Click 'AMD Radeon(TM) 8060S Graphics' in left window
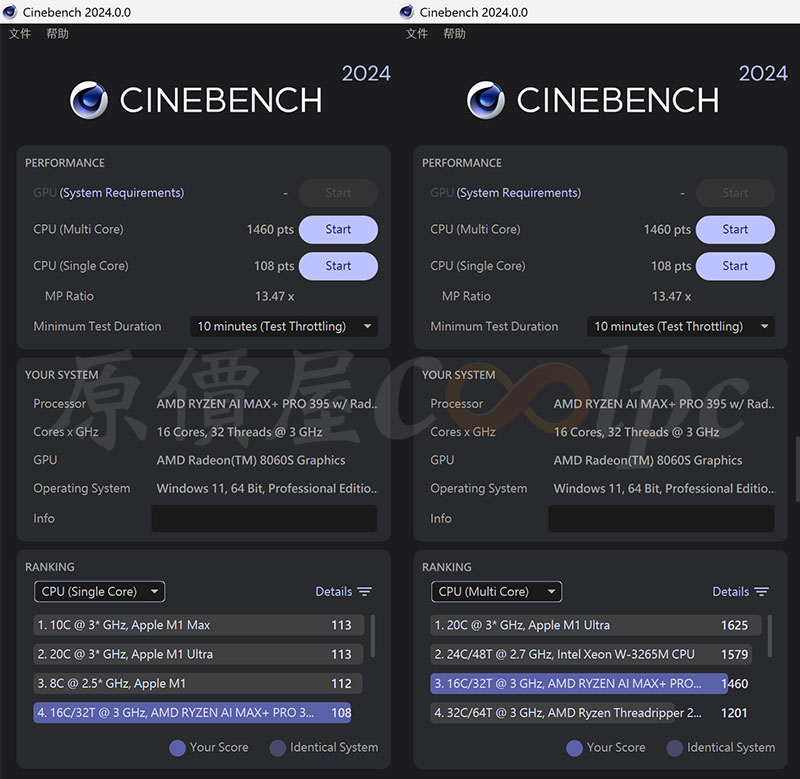800x779 pixels. (x=251, y=460)
